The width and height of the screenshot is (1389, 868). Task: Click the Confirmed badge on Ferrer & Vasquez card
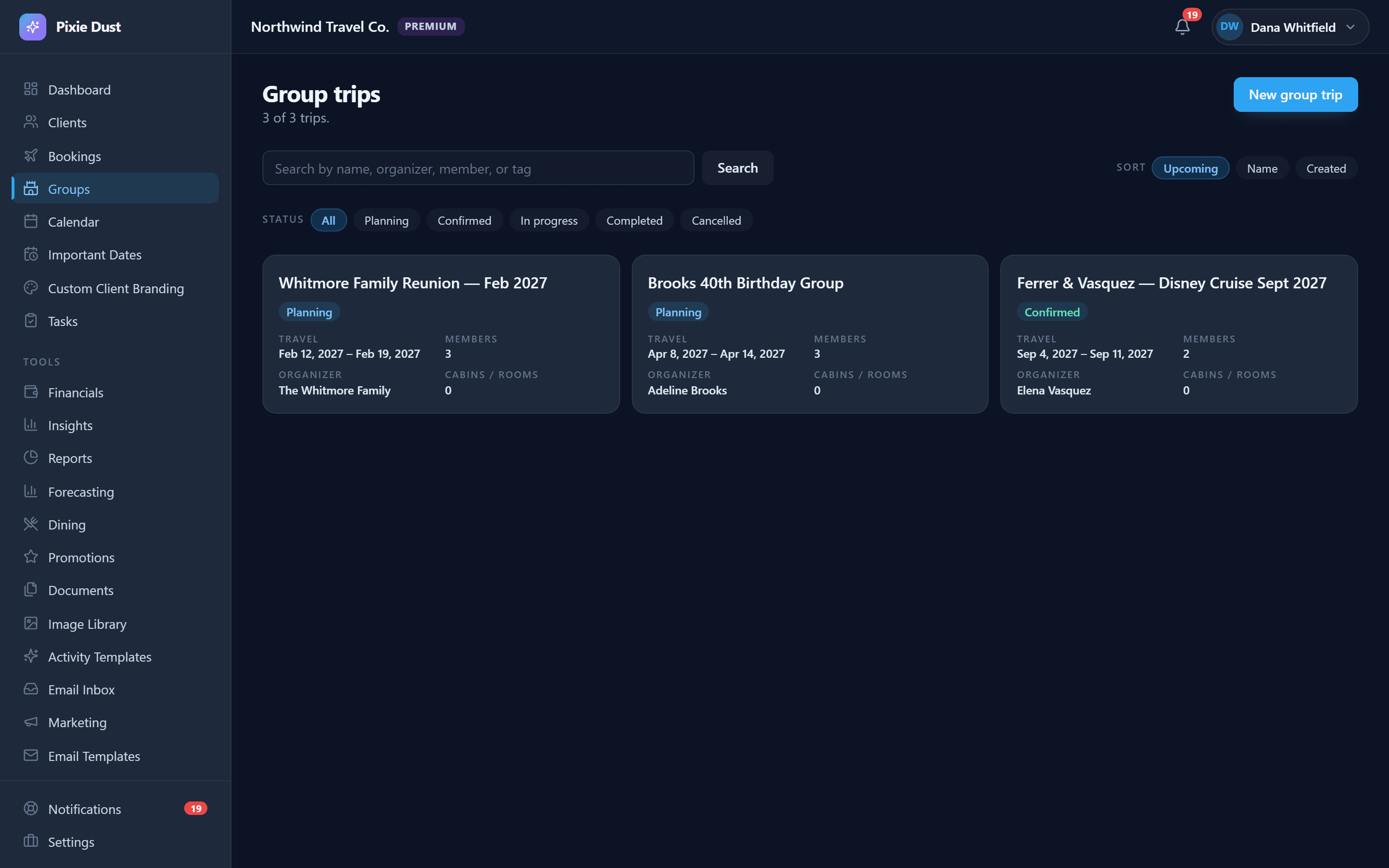(x=1052, y=312)
